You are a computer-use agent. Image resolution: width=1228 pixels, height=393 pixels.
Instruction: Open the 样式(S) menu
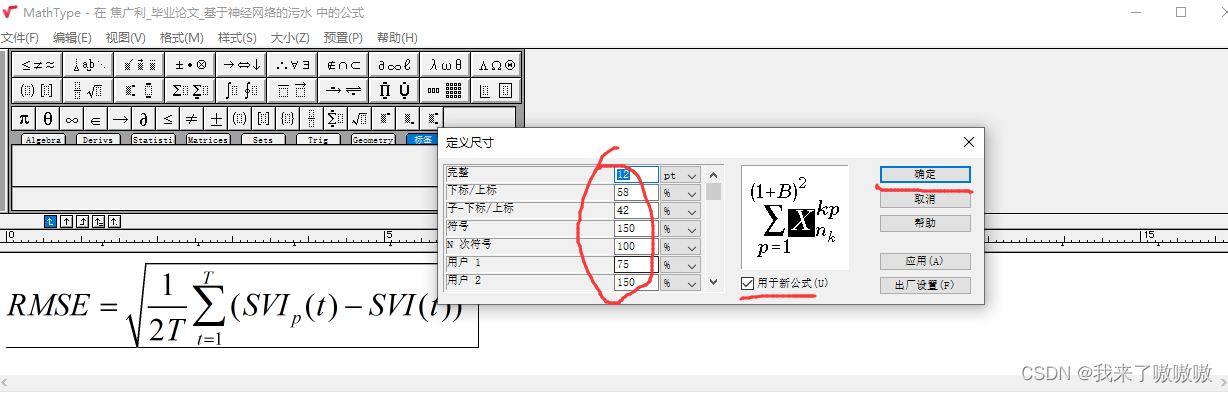point(237,38)
